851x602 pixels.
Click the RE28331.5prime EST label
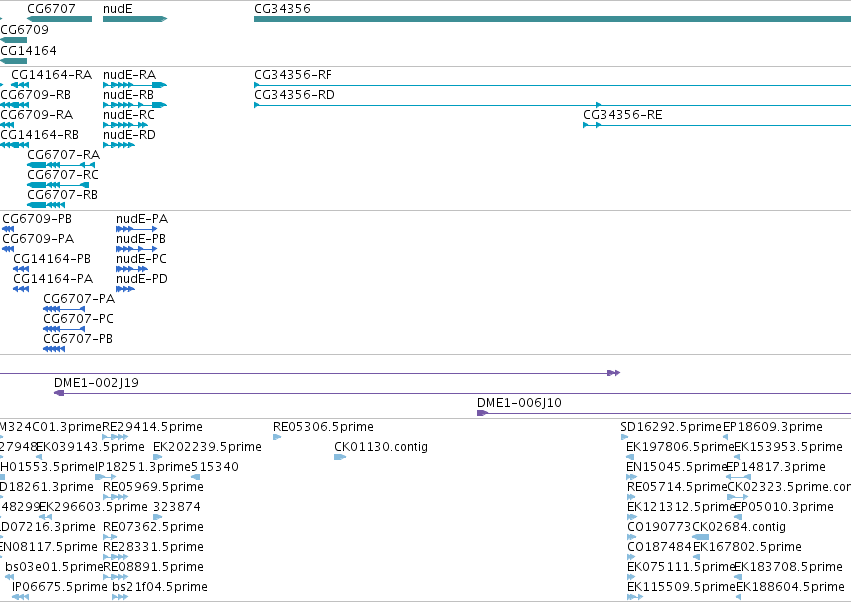point(154,547)
